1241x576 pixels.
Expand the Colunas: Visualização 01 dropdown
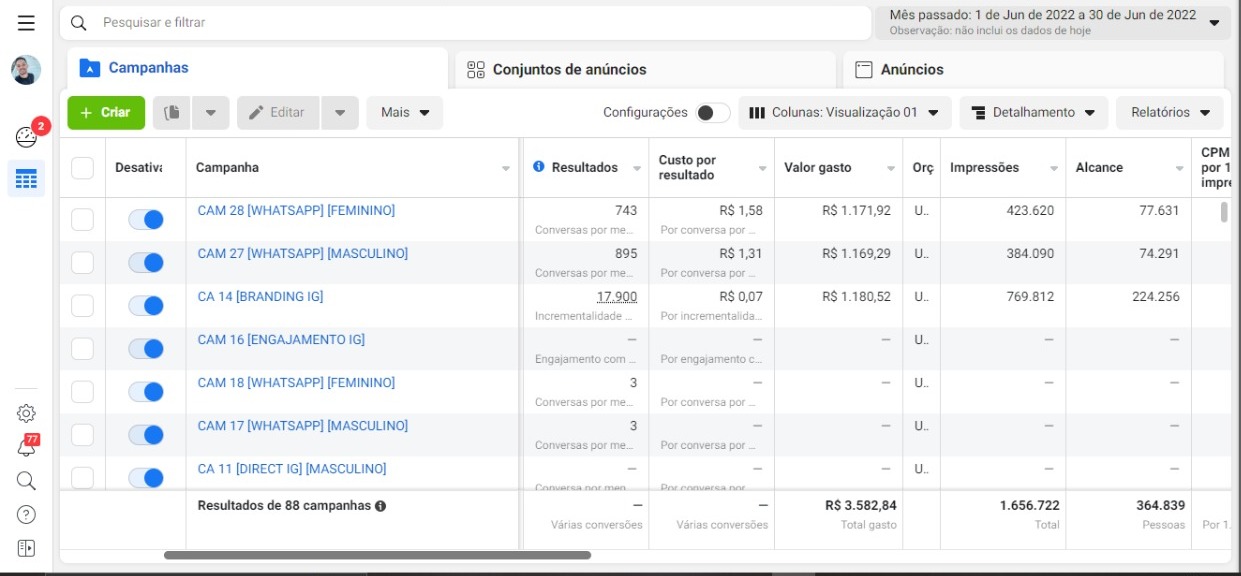(844, 113)
